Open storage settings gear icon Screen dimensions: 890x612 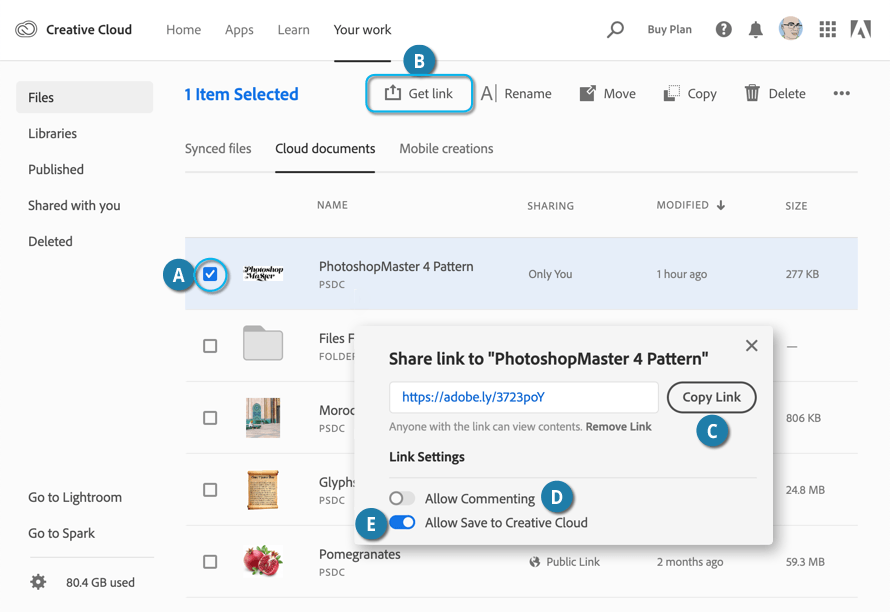coord(38,582)
